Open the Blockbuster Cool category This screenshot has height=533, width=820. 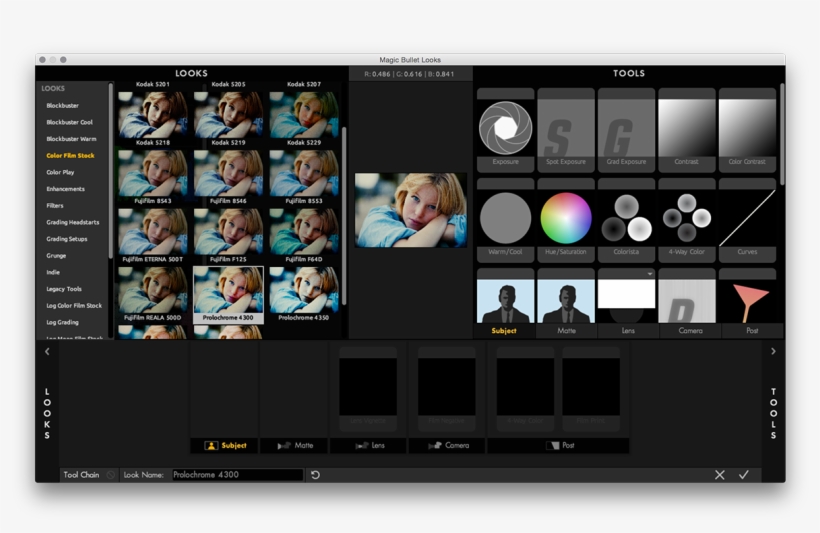coord(70,122)
